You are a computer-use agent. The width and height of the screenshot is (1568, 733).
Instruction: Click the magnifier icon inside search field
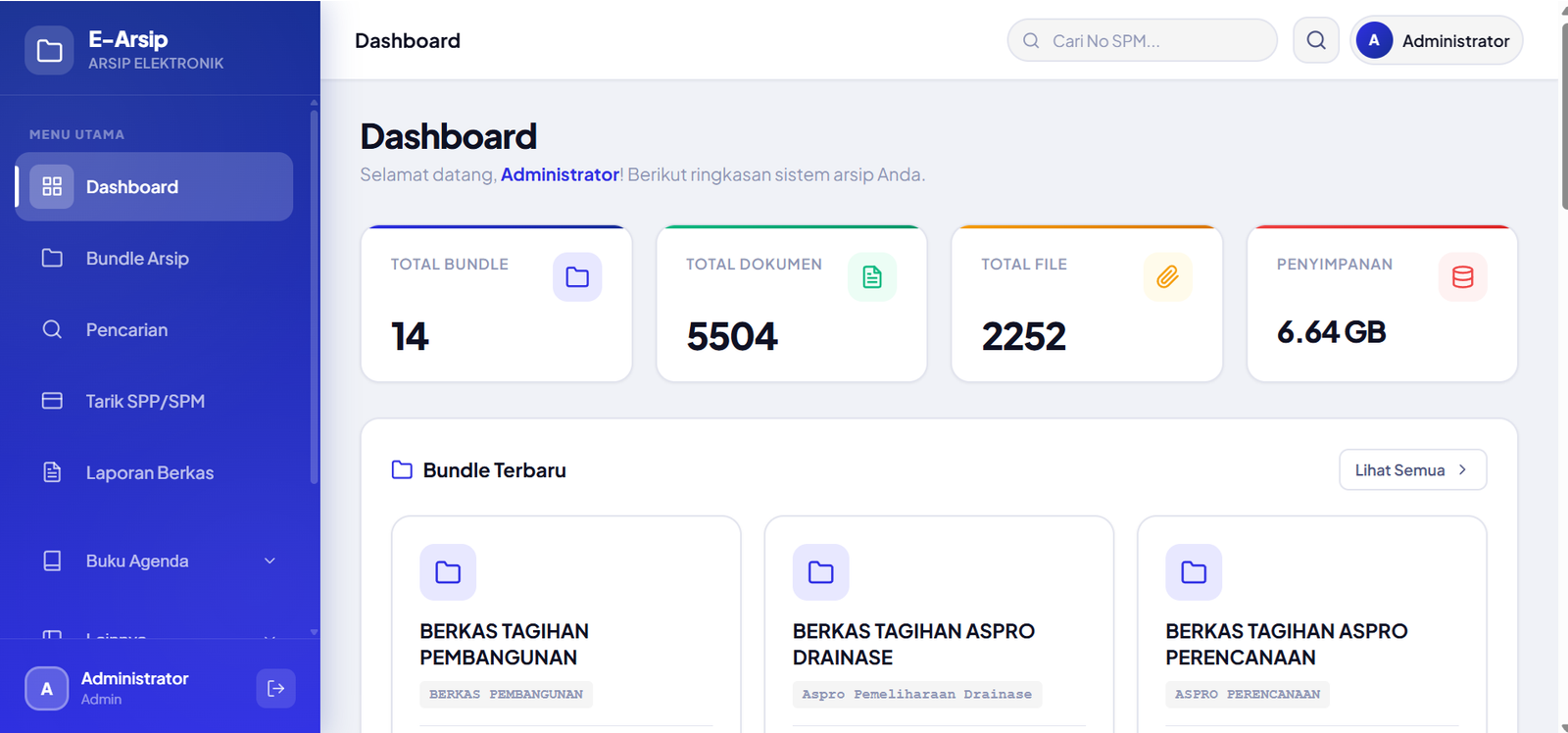pyautogui.click(x=1031, y=41)
